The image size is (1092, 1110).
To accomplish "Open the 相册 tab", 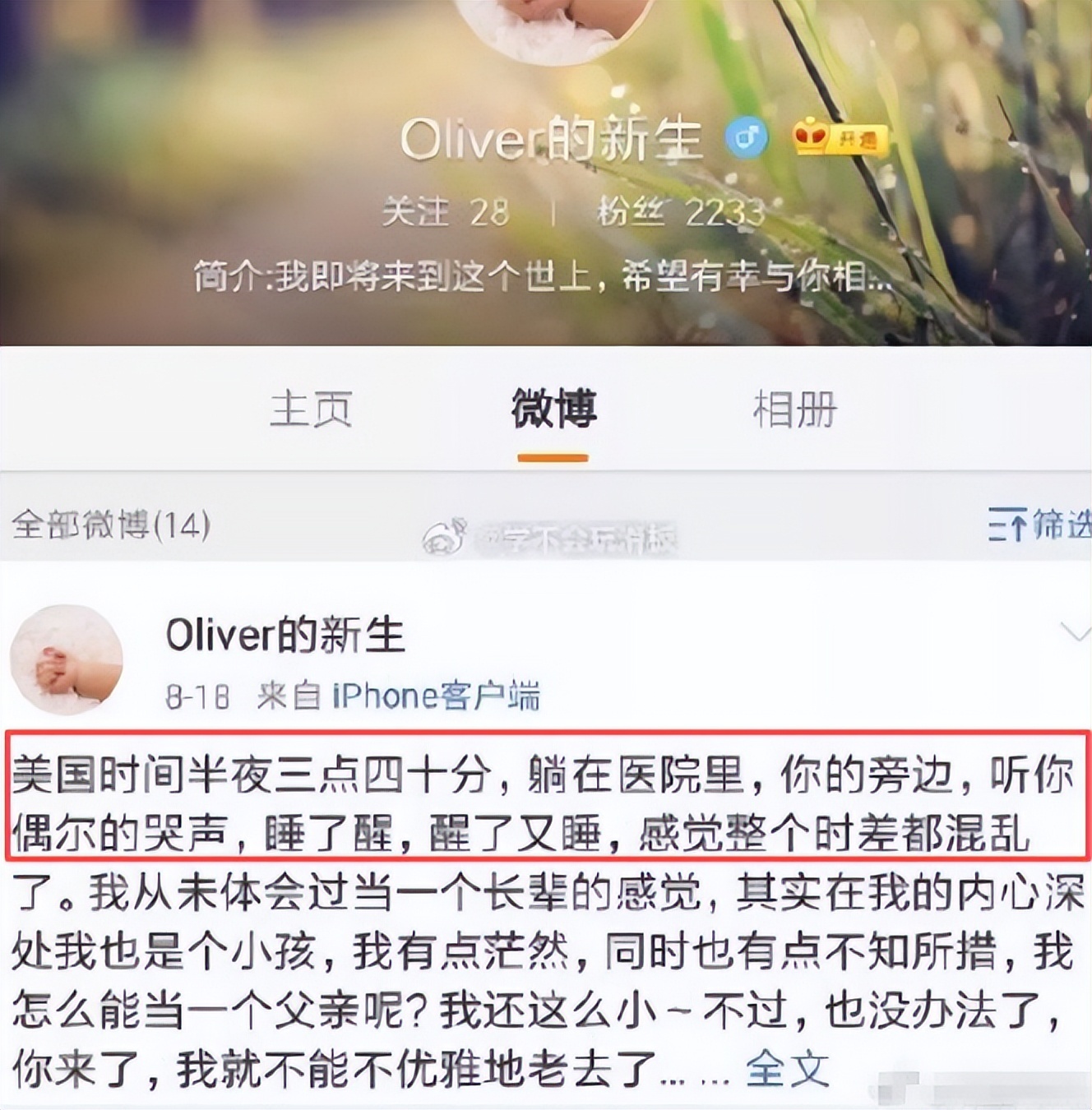I will pos(794,409).
